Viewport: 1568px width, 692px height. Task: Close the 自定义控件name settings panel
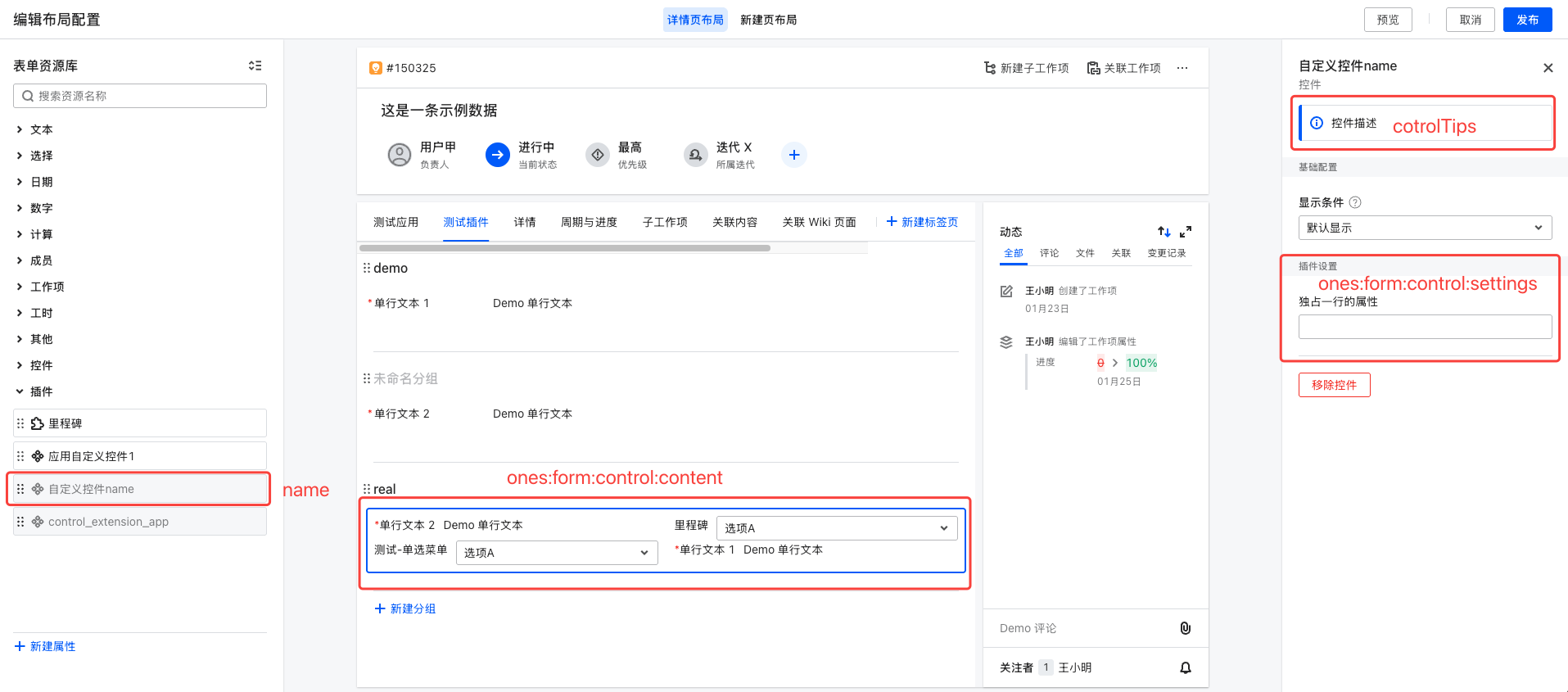click(x=1548, y=68)
